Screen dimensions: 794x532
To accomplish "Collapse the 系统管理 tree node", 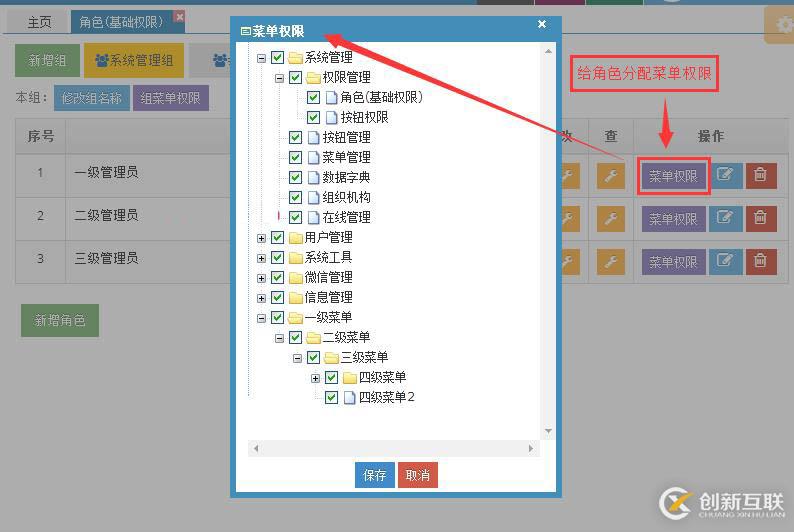I will coord(261,58).
